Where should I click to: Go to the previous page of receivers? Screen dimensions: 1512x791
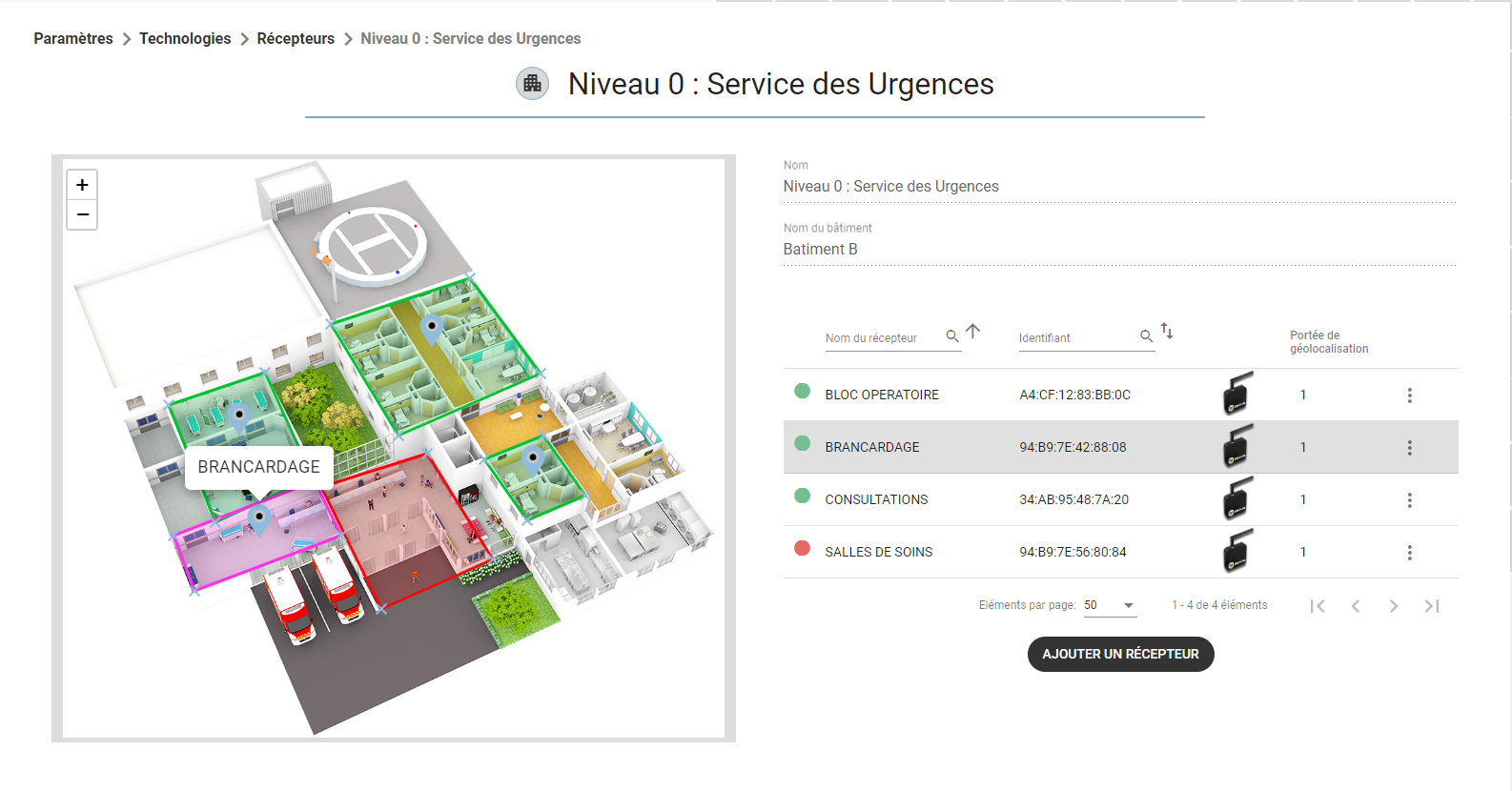(1356, 606)
